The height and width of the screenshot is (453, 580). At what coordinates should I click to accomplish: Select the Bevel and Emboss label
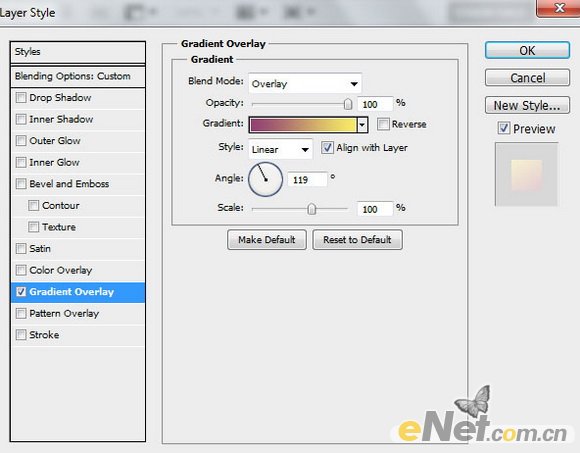[69, 183]
